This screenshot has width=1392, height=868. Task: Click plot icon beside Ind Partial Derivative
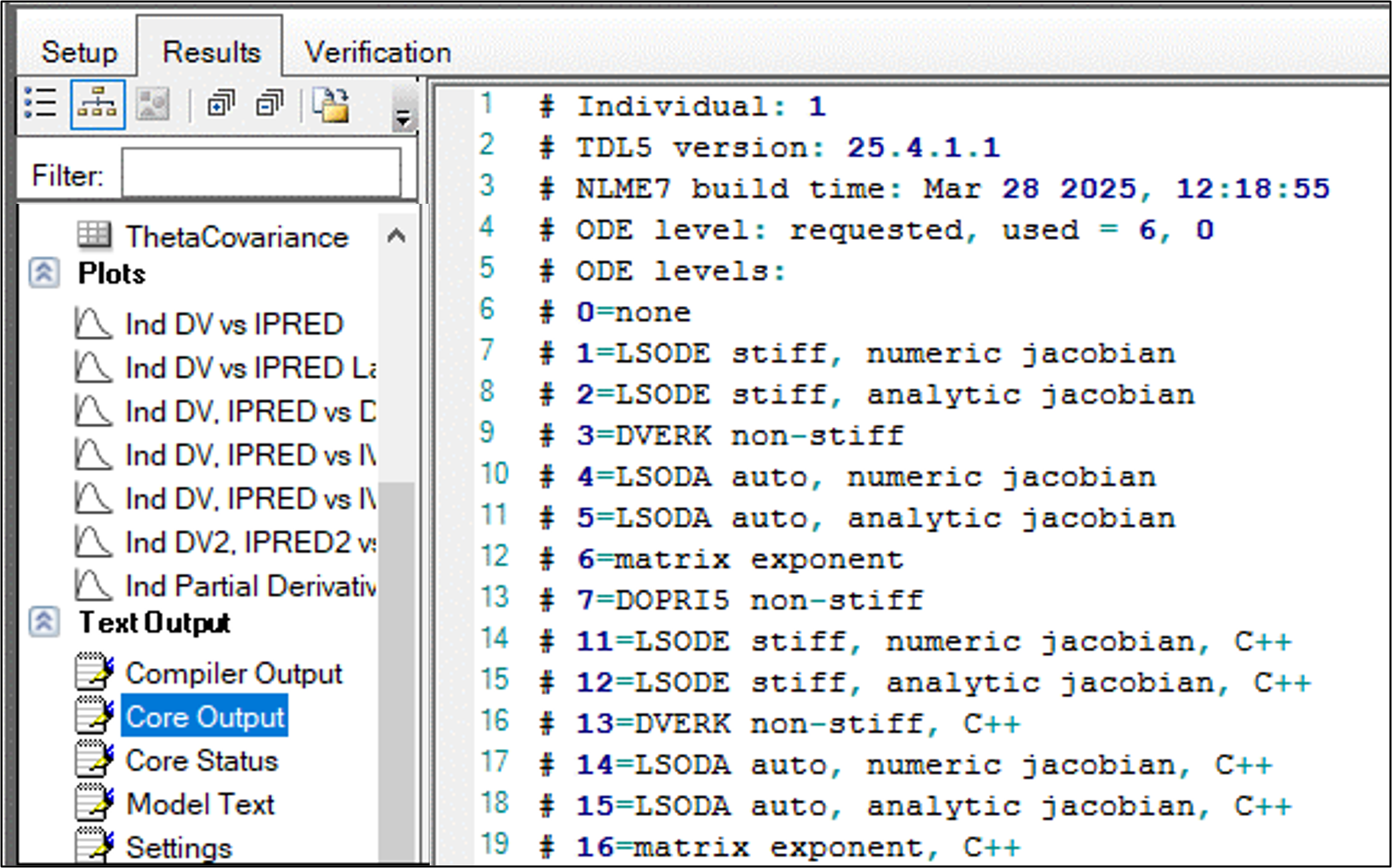coord(92,585)
